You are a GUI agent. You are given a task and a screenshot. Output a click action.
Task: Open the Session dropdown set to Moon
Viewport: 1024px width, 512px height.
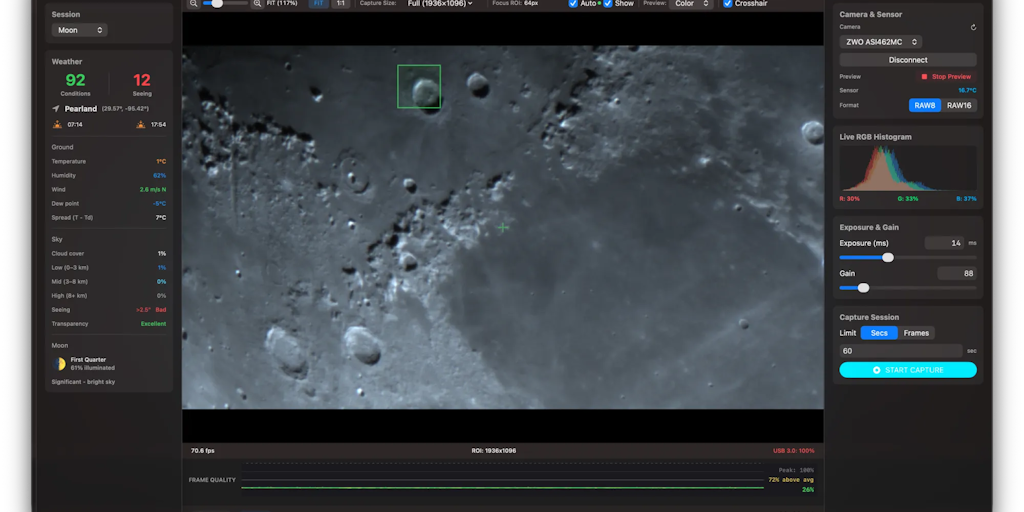[80, 30]
